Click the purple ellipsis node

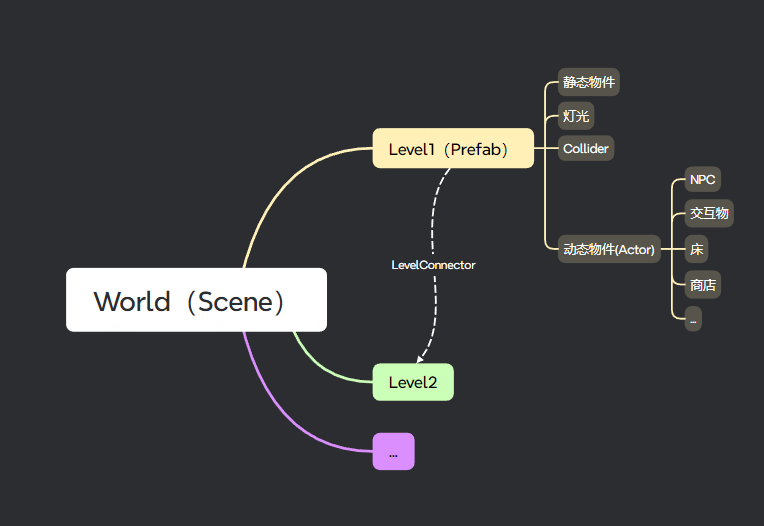tap(393, 452)
